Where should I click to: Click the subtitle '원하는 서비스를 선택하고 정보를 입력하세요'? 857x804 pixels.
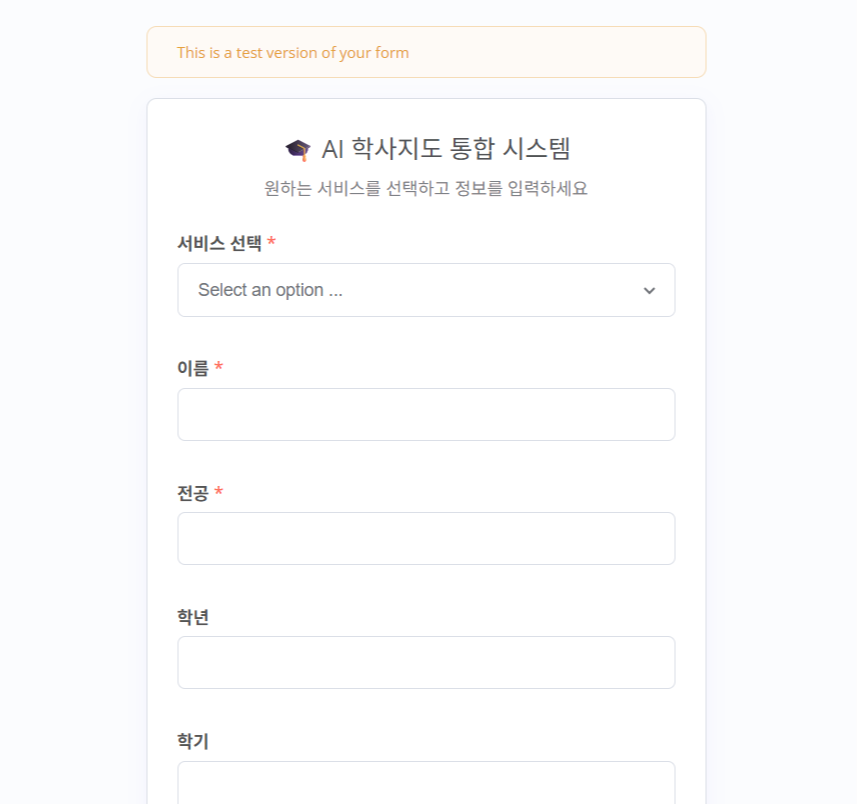[426, 188]
